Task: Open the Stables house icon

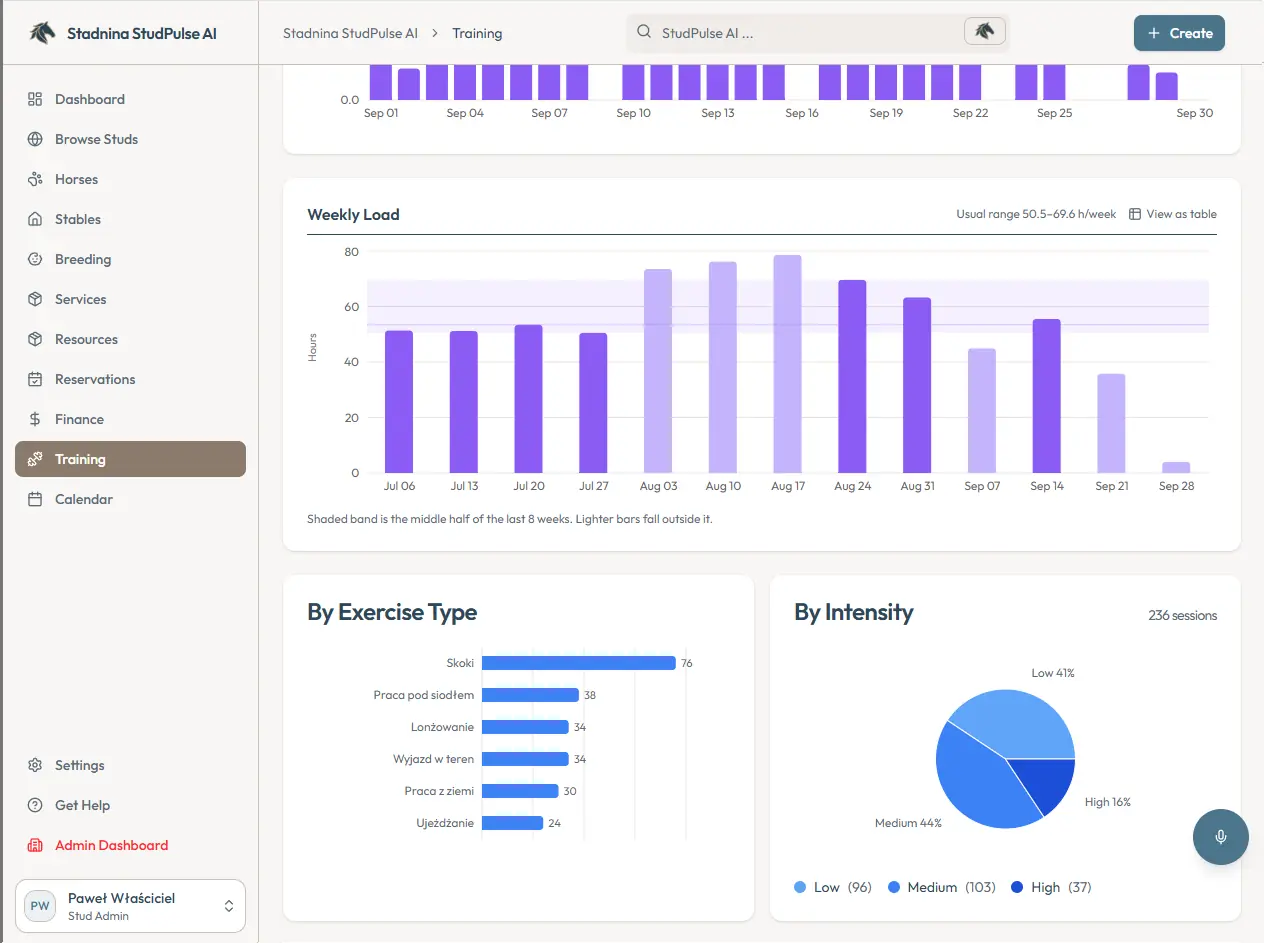Action: 35,219
